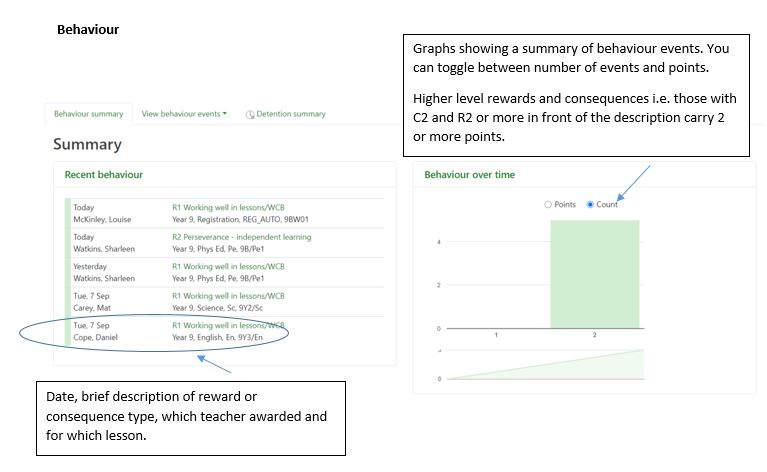This screenshot has height=472, width=767.
Task: Click the teacher name McKinley, Louise
Action: pyautogui.click(x=102, y=220)
